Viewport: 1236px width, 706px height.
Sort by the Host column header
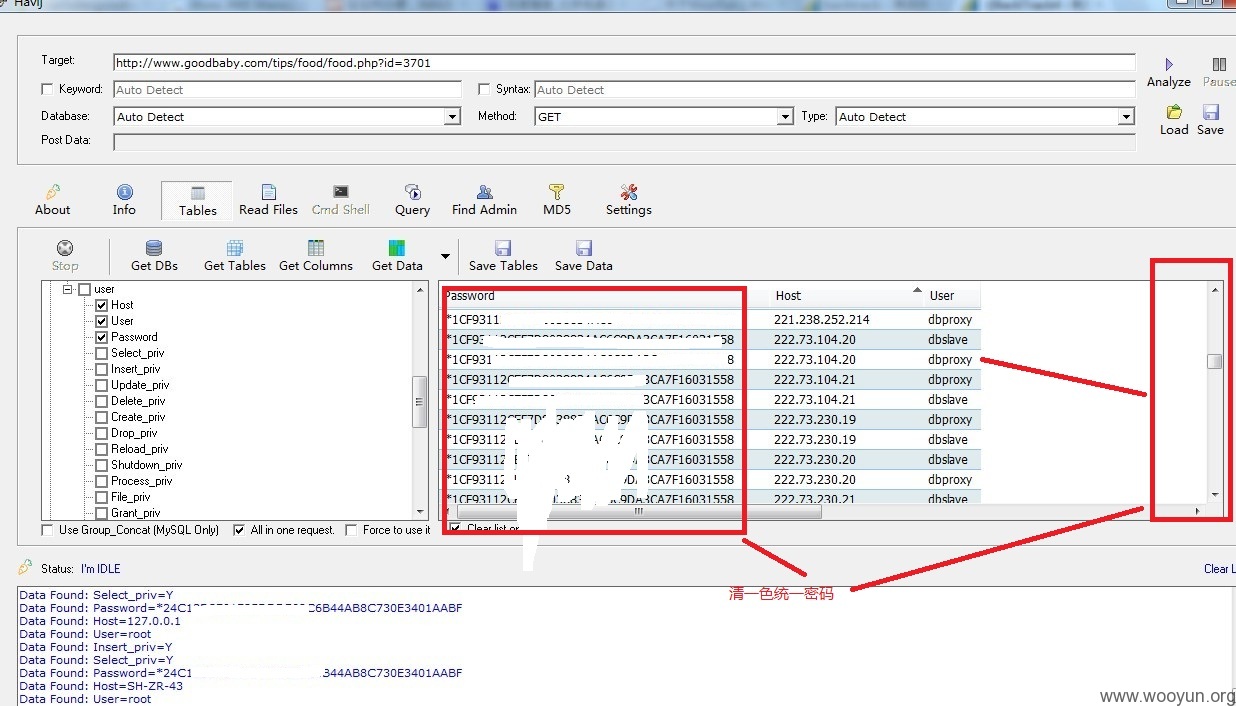point(847,295)
